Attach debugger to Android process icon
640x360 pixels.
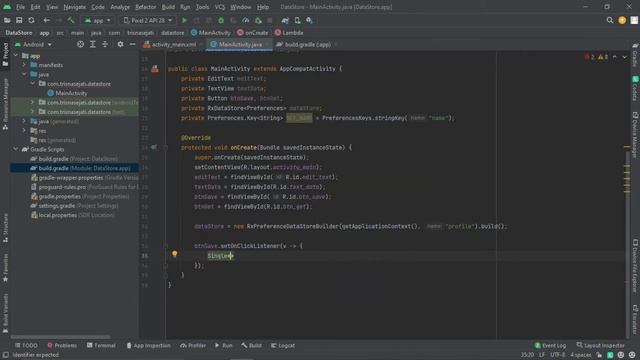coord(258,20)
